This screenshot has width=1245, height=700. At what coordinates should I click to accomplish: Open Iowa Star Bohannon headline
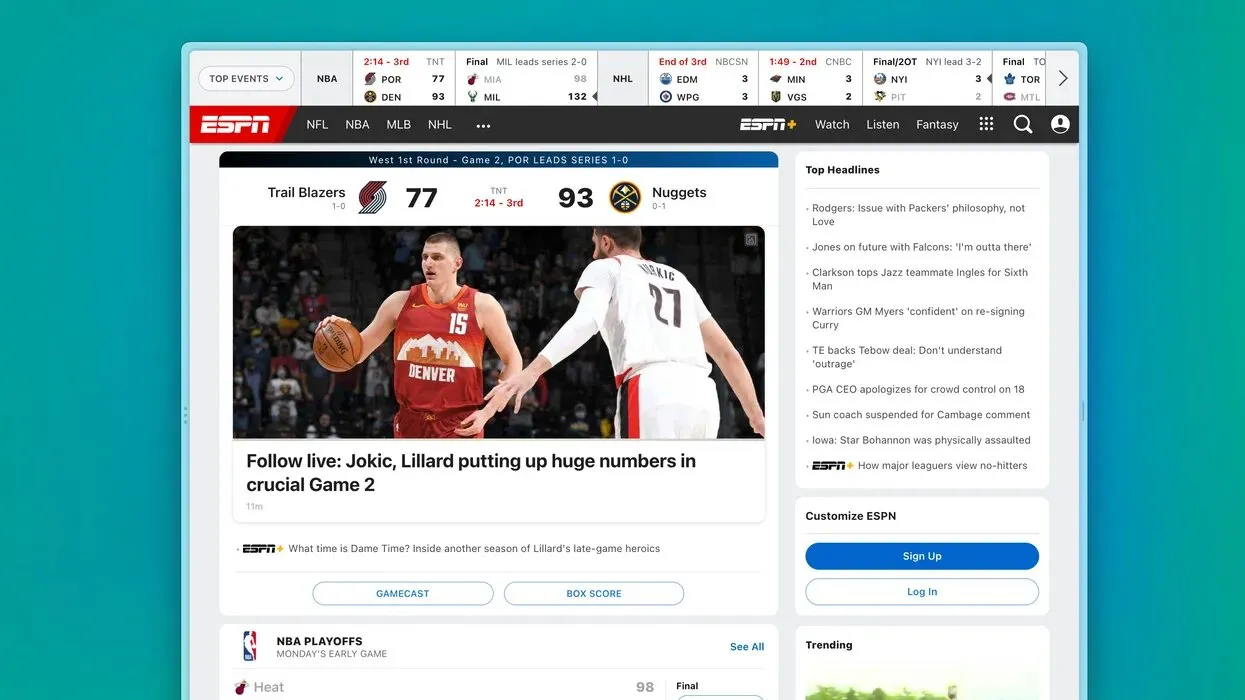(x=921, y=440)
